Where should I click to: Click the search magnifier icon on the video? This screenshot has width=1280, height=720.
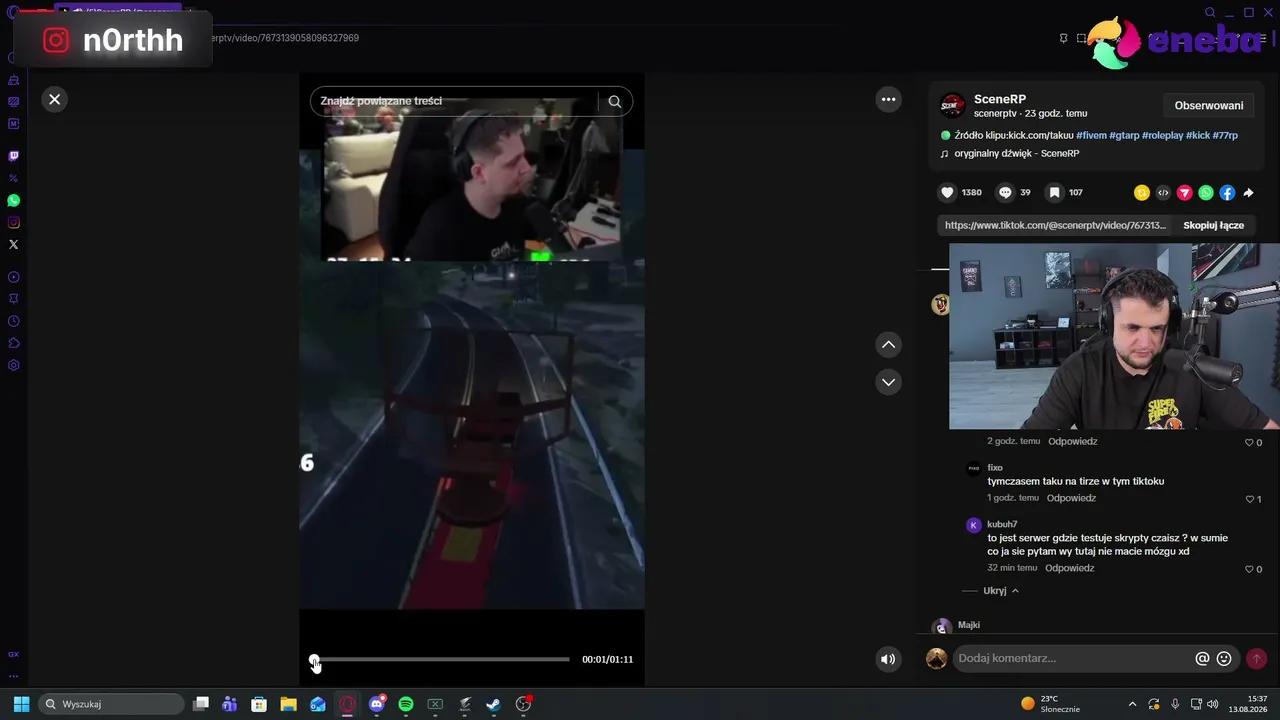615,101
